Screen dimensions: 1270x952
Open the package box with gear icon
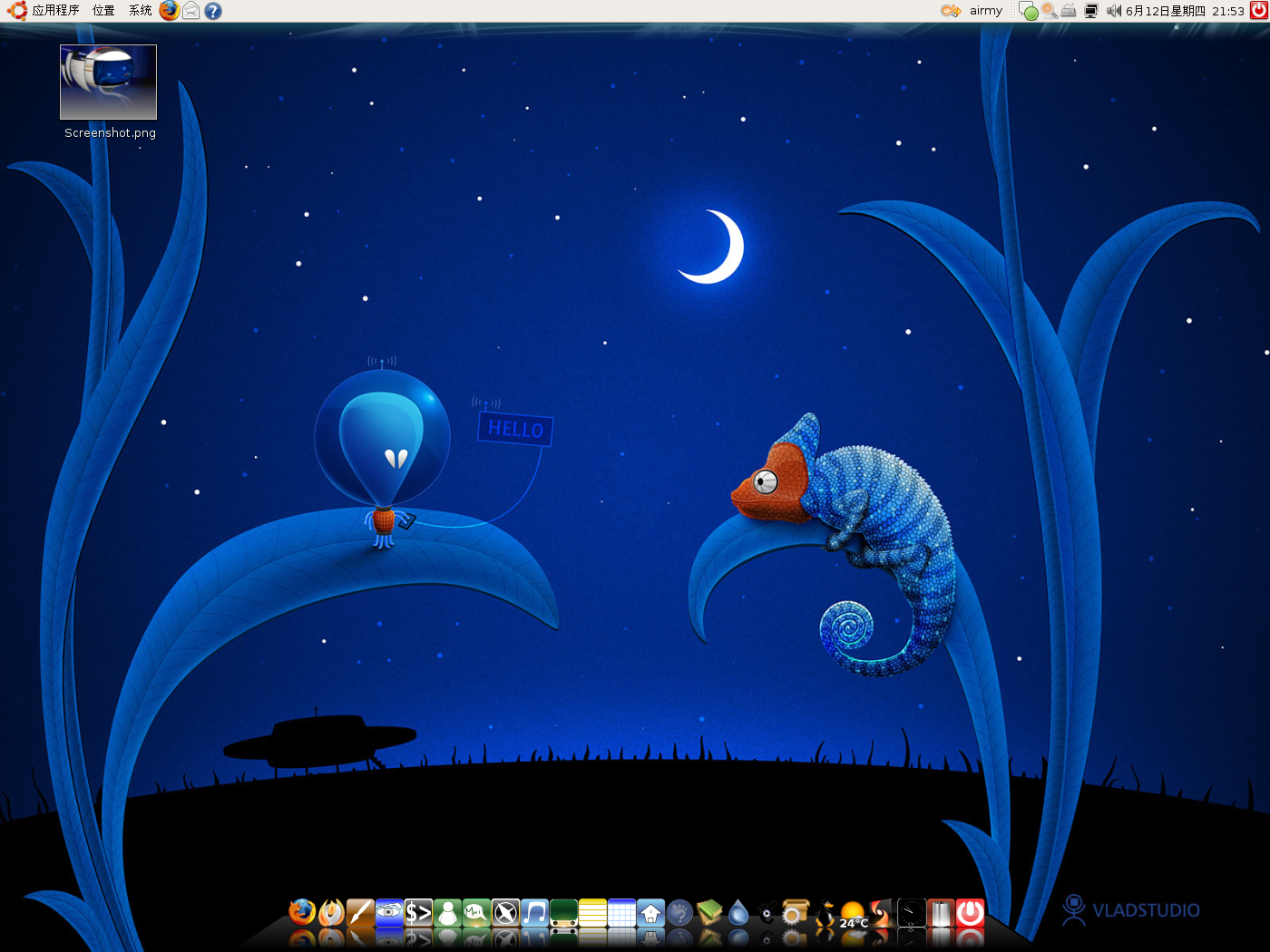pyautogui.click(x=796, y=912)
